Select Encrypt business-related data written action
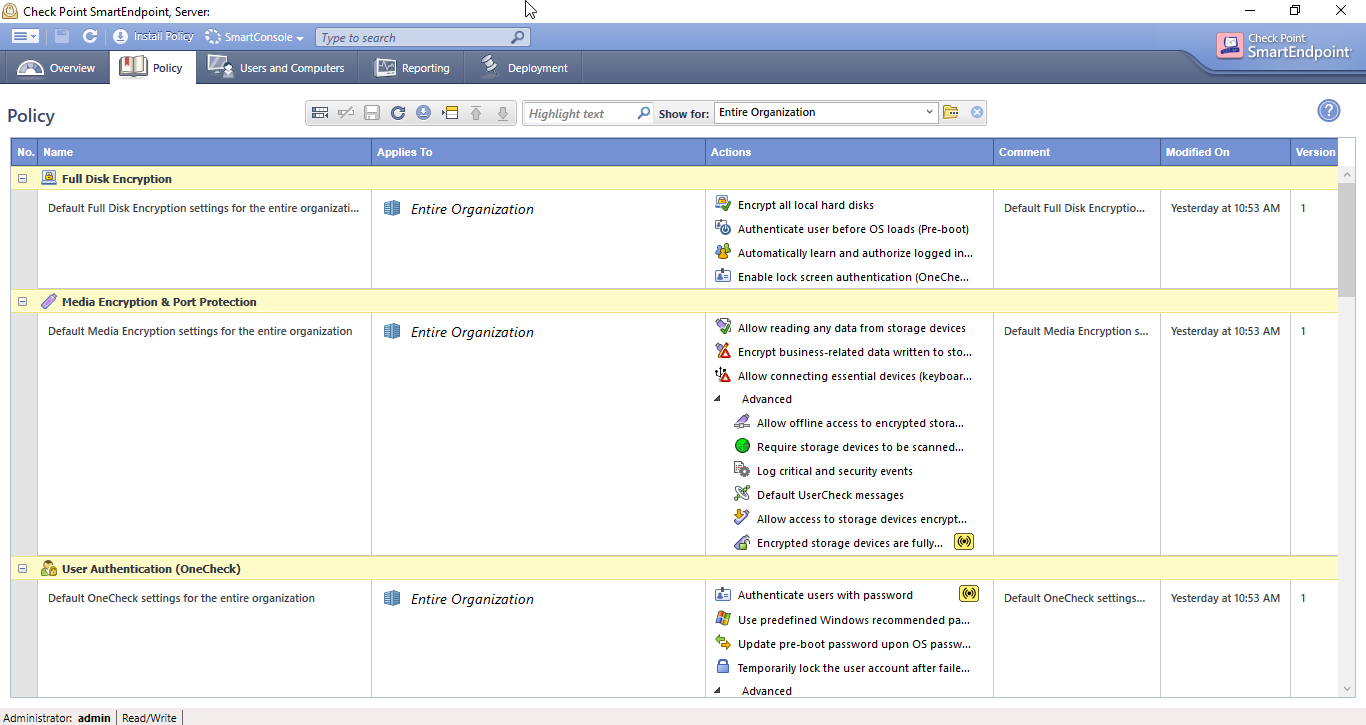The image size is (1366, 725). click(854, 352)
